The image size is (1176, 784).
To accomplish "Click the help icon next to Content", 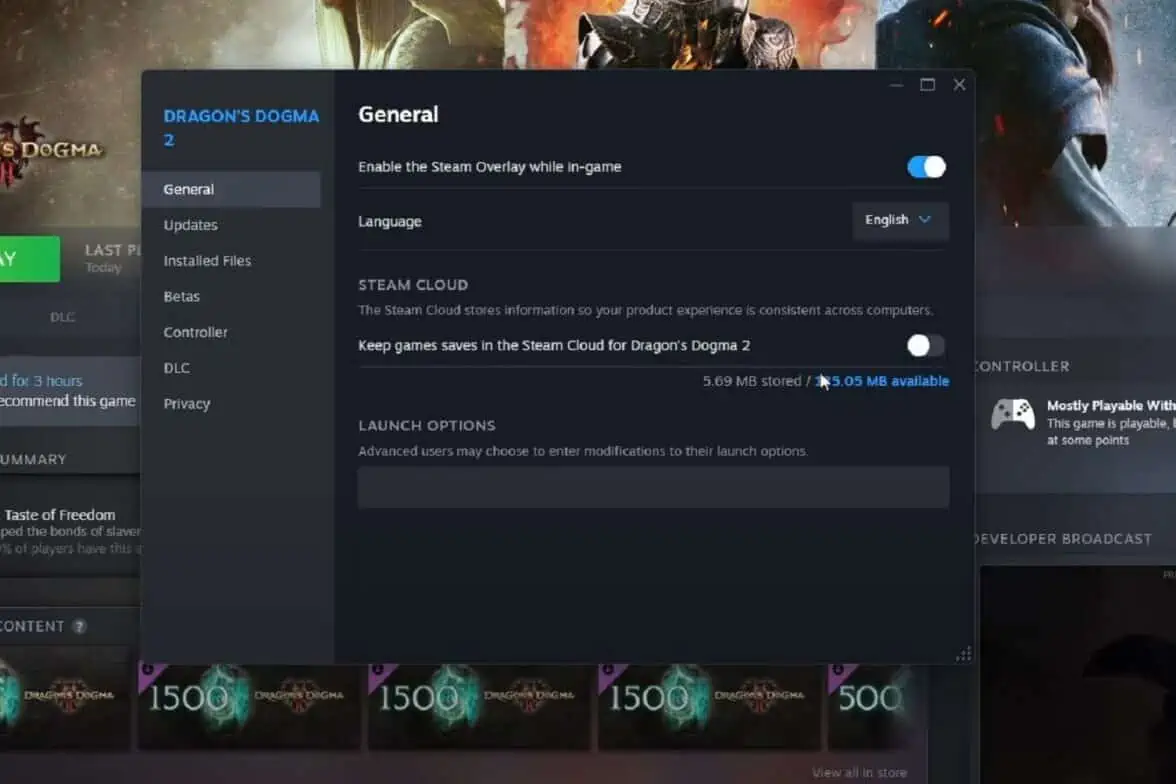I will [79, 627].
